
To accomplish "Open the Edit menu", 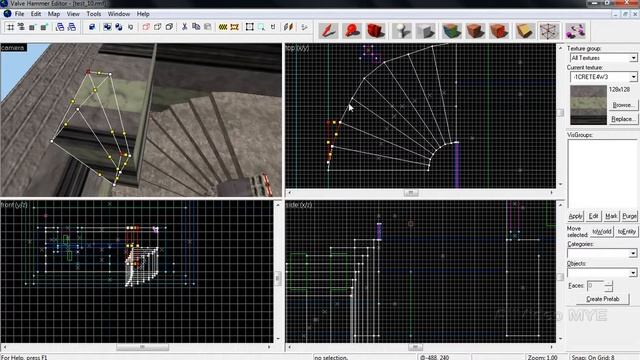I will (36, 14).
